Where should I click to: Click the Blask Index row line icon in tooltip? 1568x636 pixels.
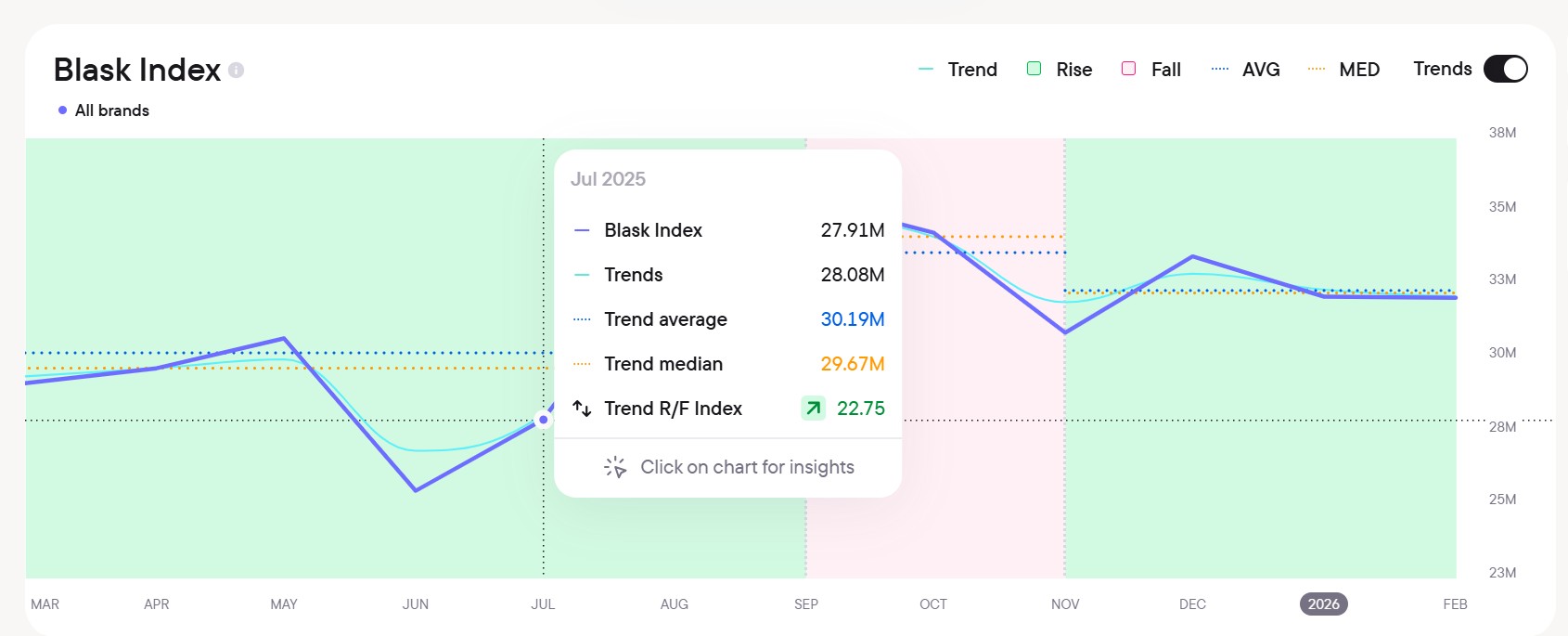(582, 230)
